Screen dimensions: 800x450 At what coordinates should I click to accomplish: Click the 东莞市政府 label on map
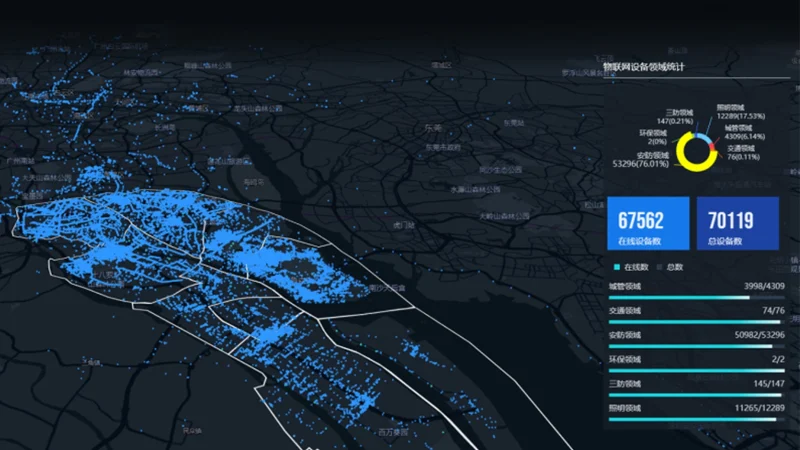pyautogui.click(x=443, y=147)
